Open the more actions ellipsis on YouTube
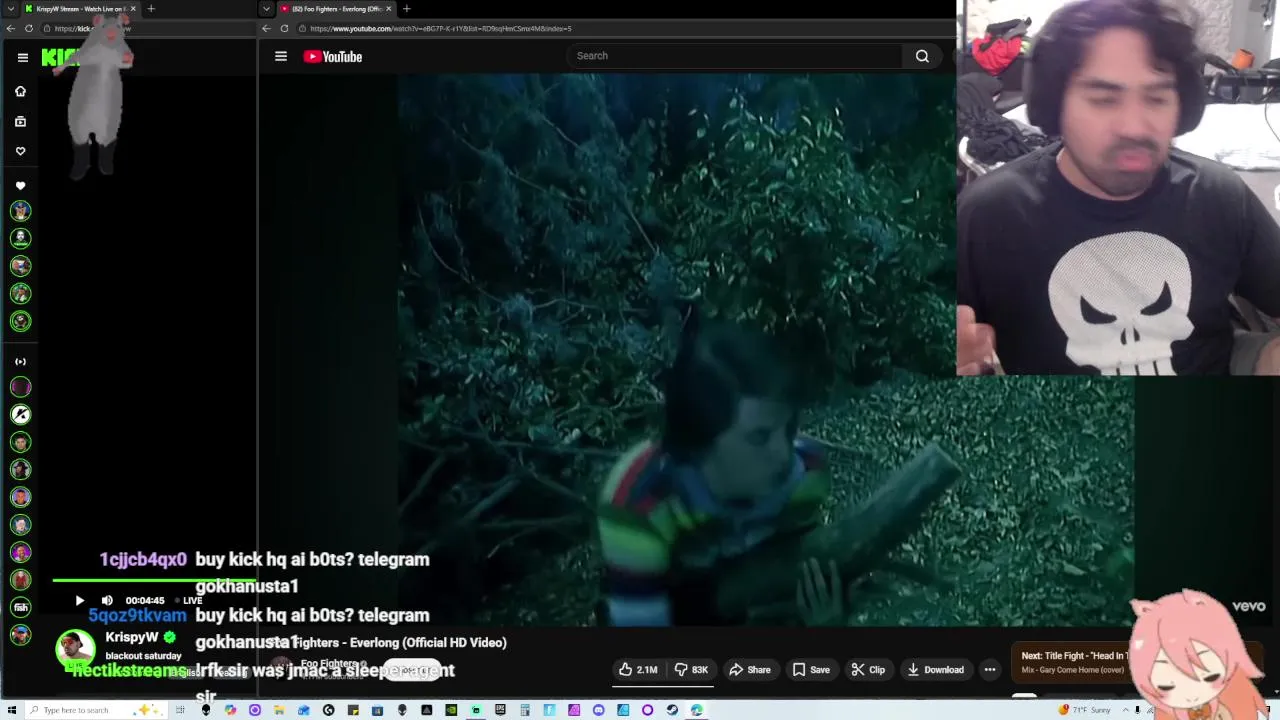The image size is (1280, 720). pyautogui.click(x=990, y=670)
